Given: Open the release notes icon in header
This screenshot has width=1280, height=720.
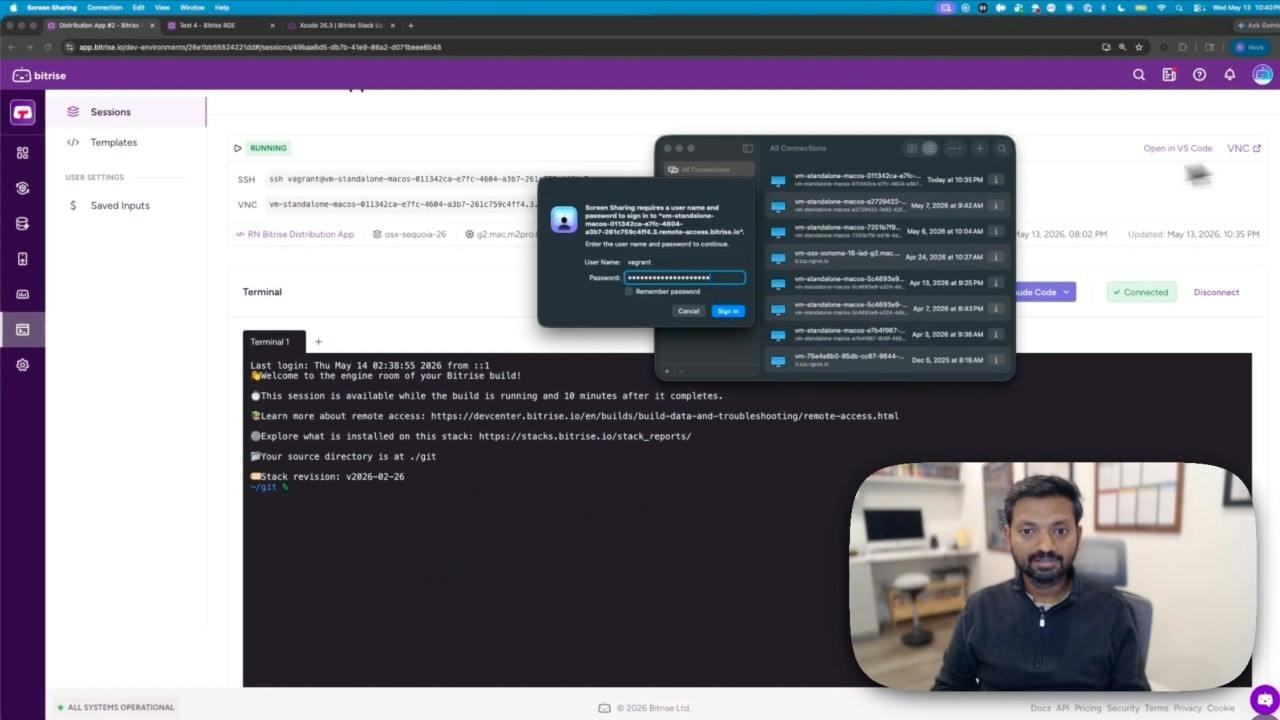Looking at the screenshot, I should 1168,75.
